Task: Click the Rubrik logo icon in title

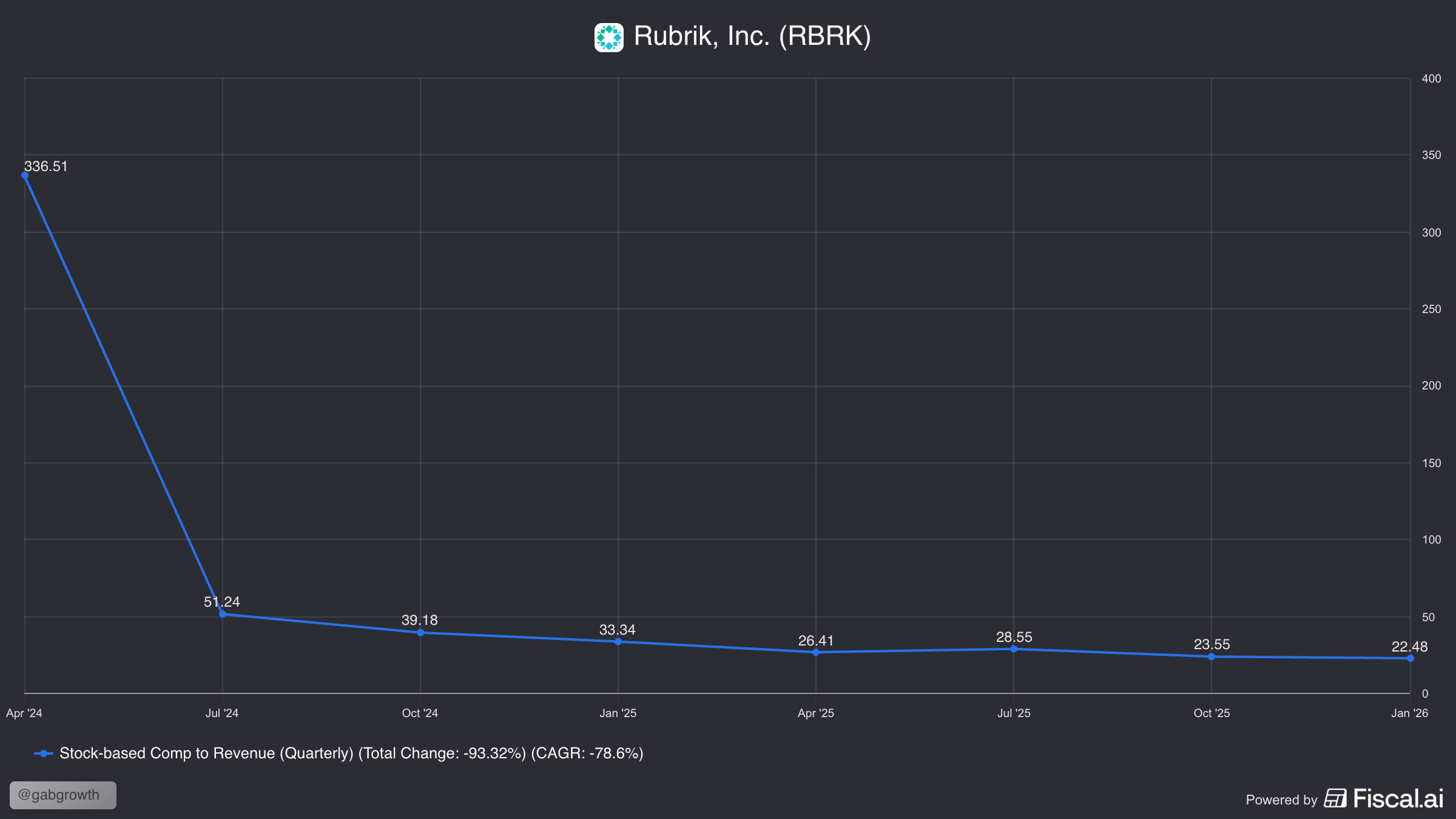Action: (x=608, y=38)
